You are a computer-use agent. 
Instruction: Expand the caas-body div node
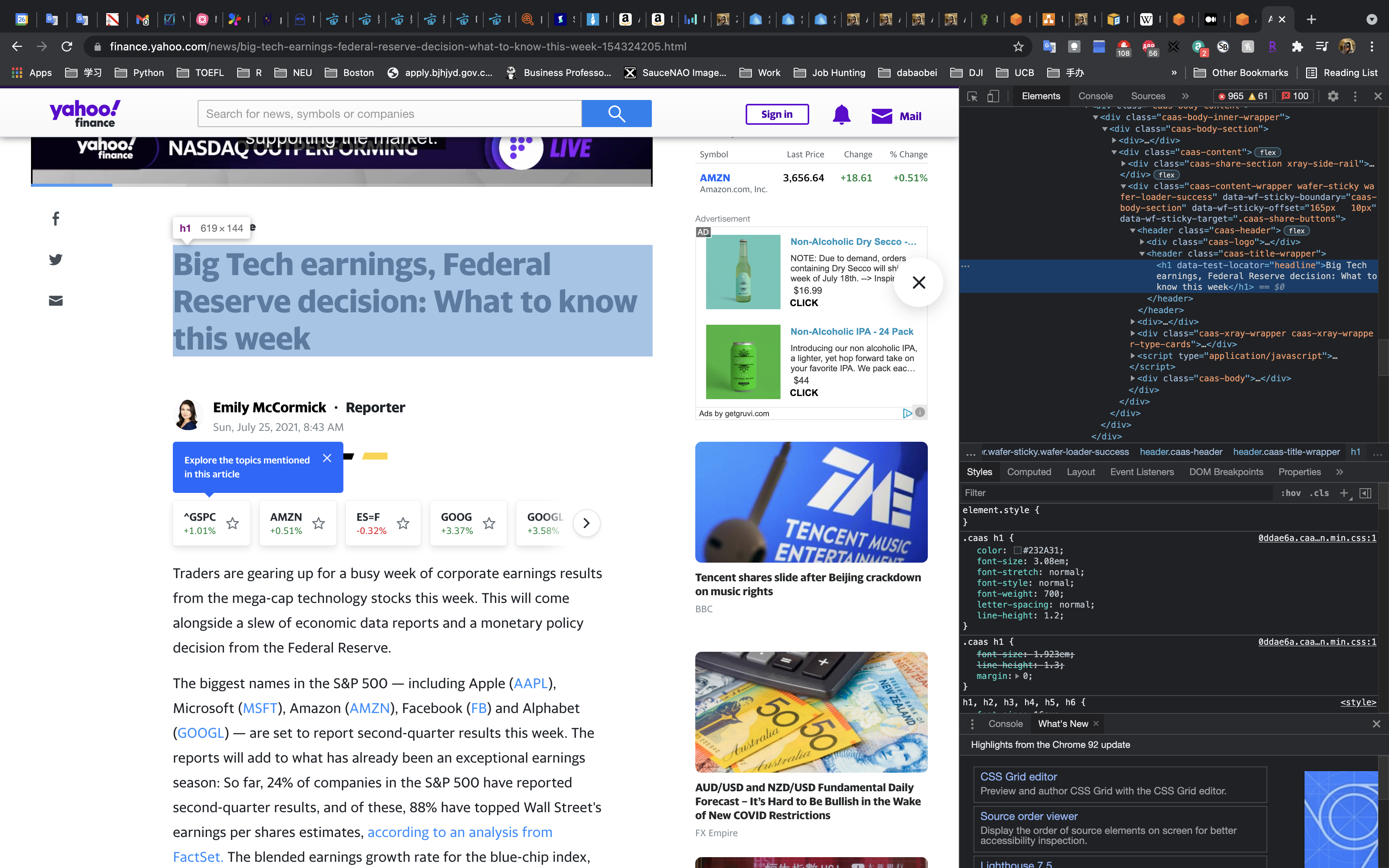coord(1132,378)
